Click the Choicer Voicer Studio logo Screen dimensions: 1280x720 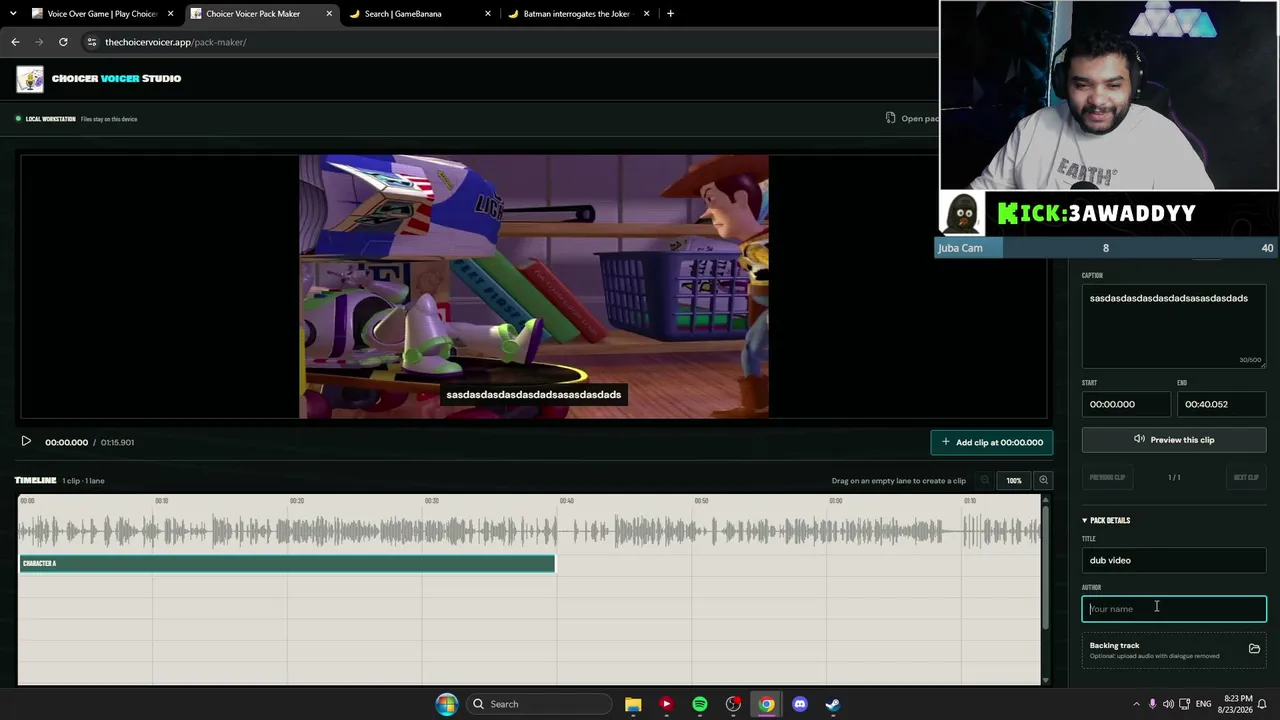tap(30, 79)
